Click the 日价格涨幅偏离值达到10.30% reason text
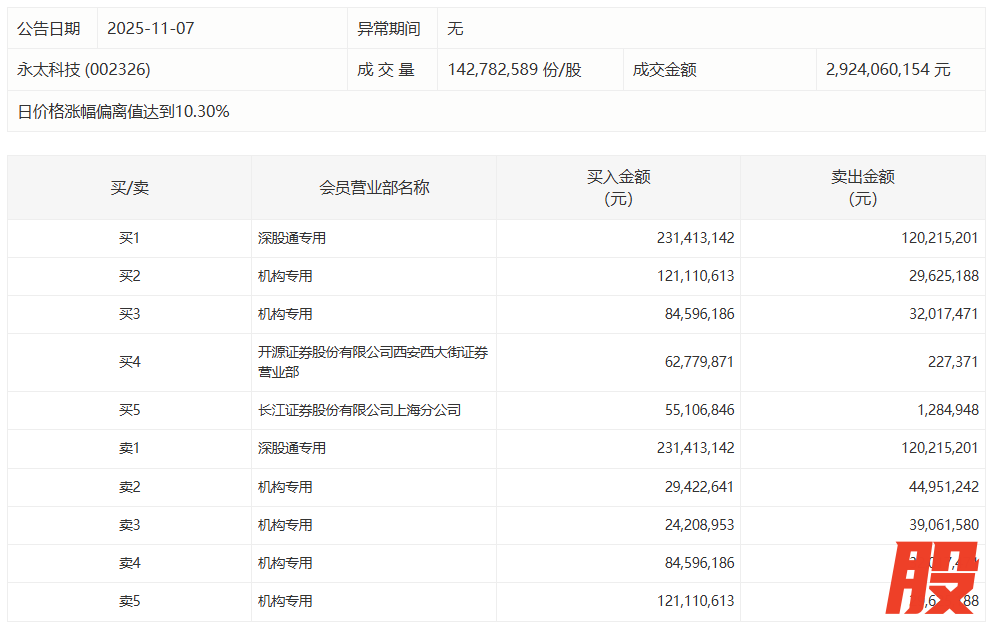999x633 pixels. [x=124, y=112]
